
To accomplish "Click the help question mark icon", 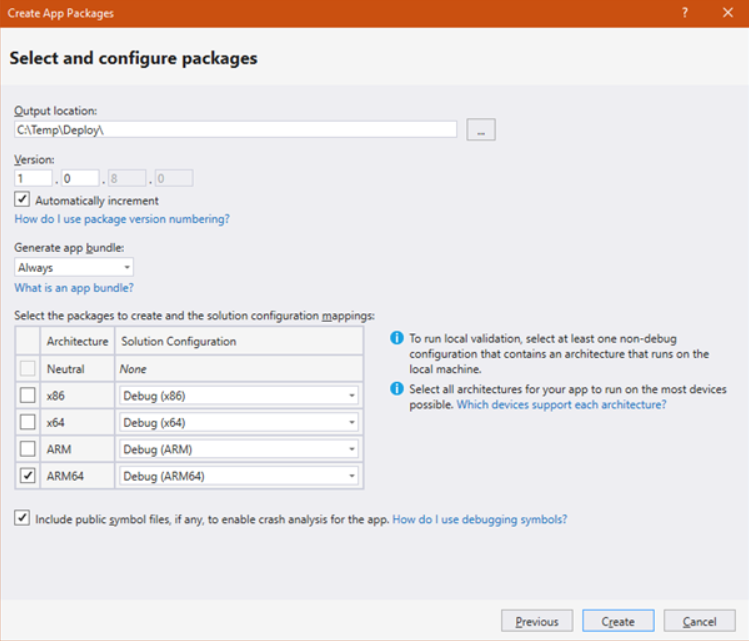I will point(685,13).
